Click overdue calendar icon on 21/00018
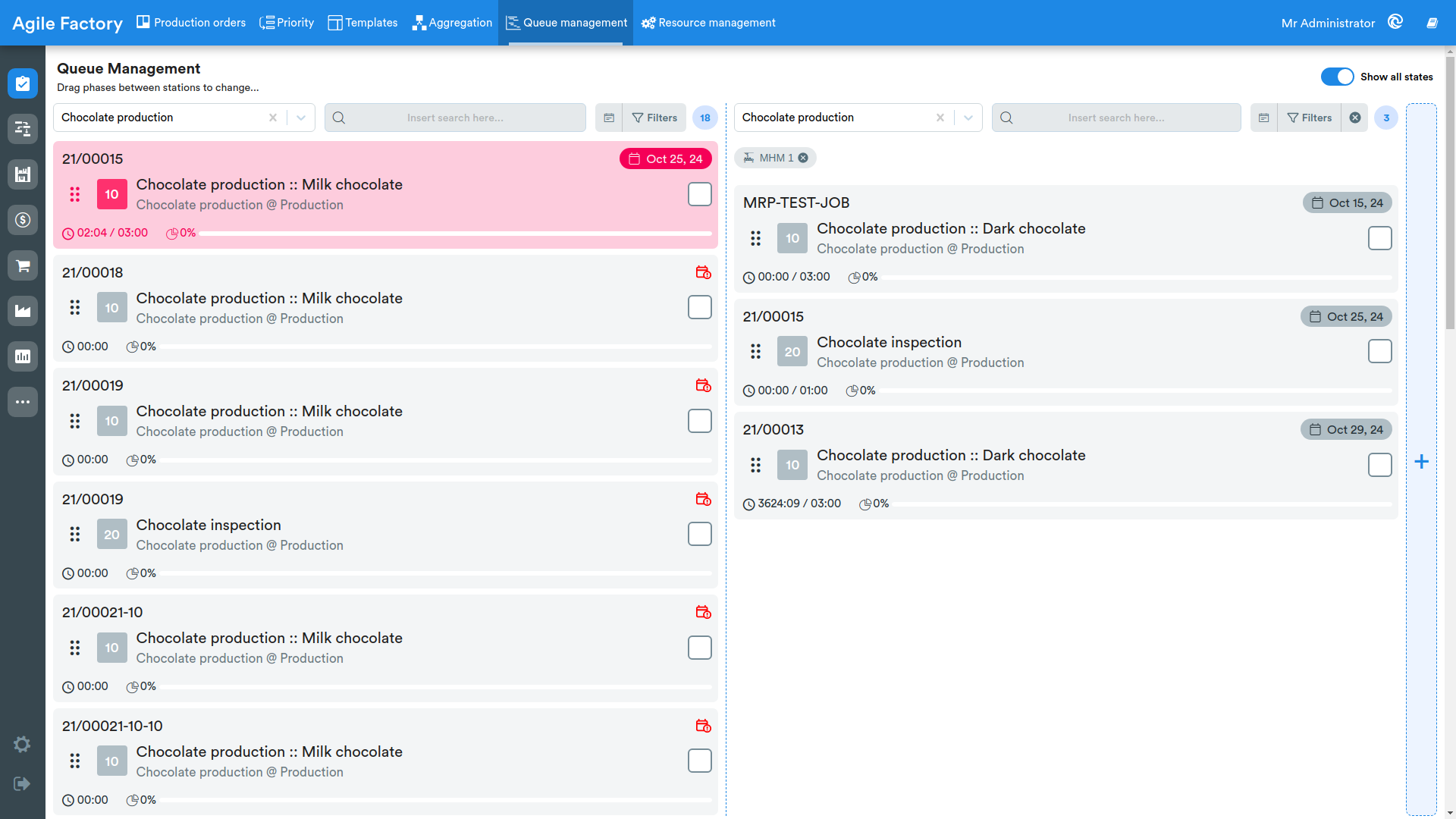 [x=703, y=272]
